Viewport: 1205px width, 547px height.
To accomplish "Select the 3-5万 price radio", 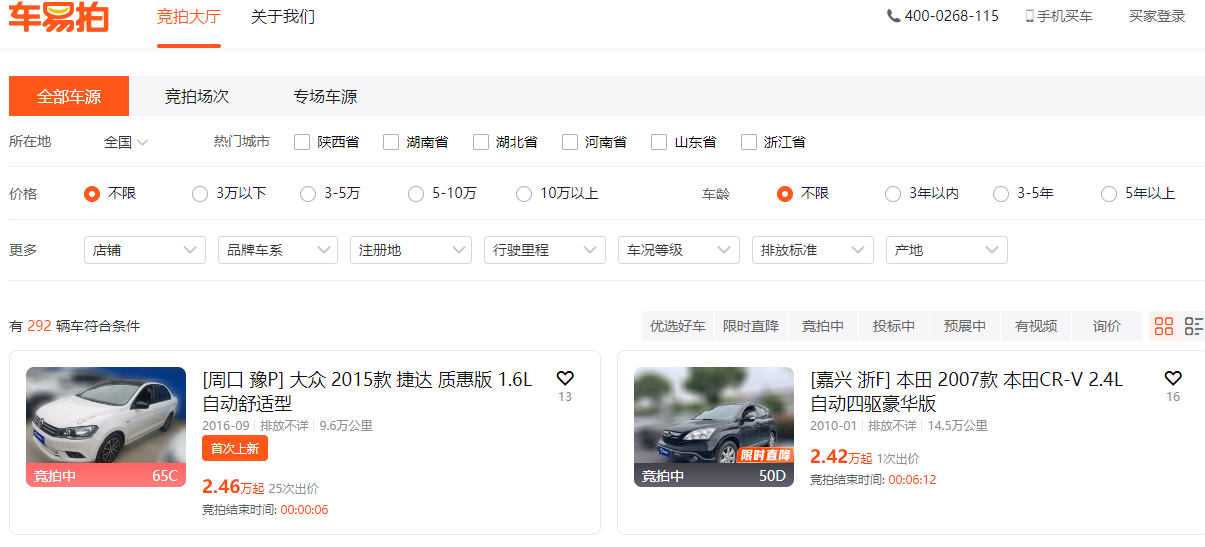I will click(308, 194).
